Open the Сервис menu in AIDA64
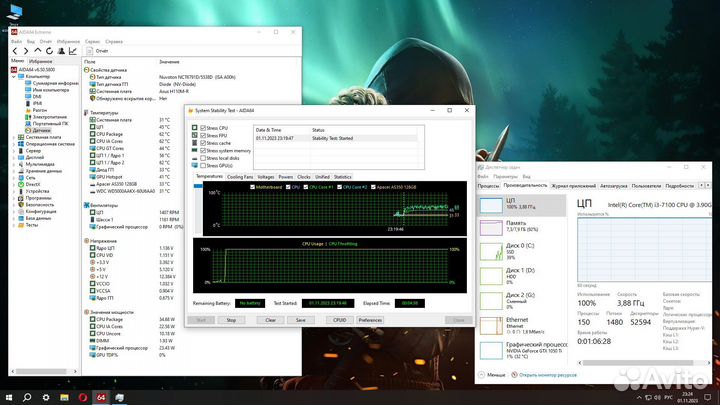Image resolution: width=720 pixels, height=405 pixels. coord(92,41)
